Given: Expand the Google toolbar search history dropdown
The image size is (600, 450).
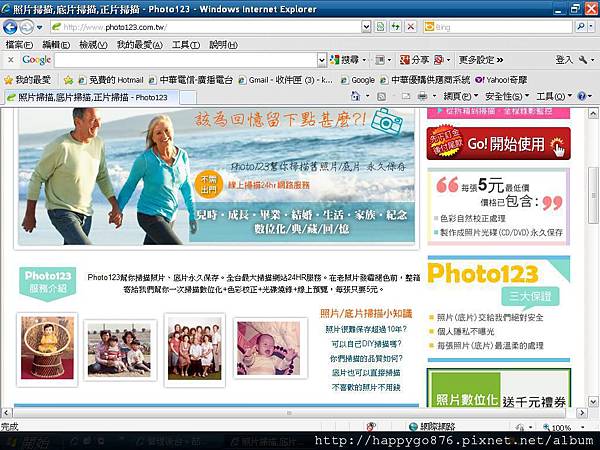Looking at the screenshot, I should [x=322, y=60].
